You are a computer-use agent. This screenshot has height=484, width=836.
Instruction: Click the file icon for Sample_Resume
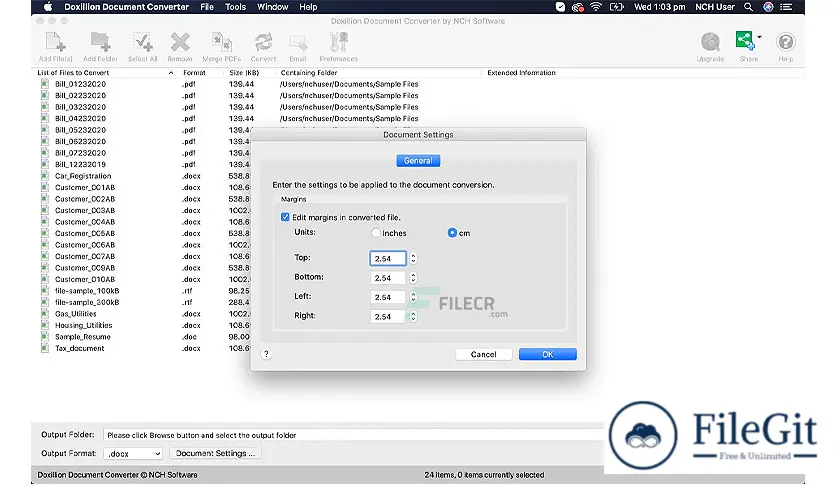pyautogui.click(x=45, y=337)
